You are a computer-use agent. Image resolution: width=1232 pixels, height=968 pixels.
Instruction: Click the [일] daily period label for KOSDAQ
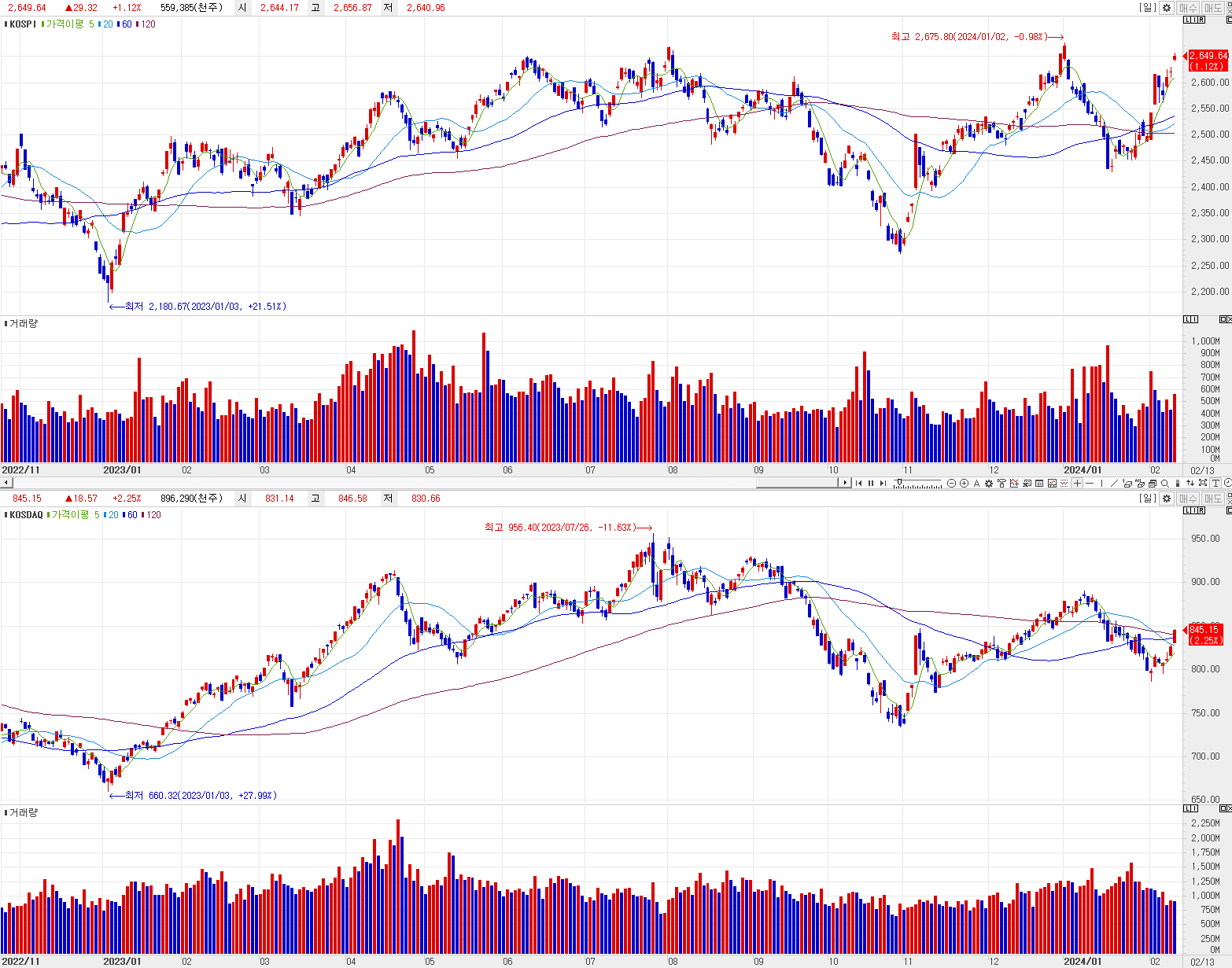point(1148,499)
